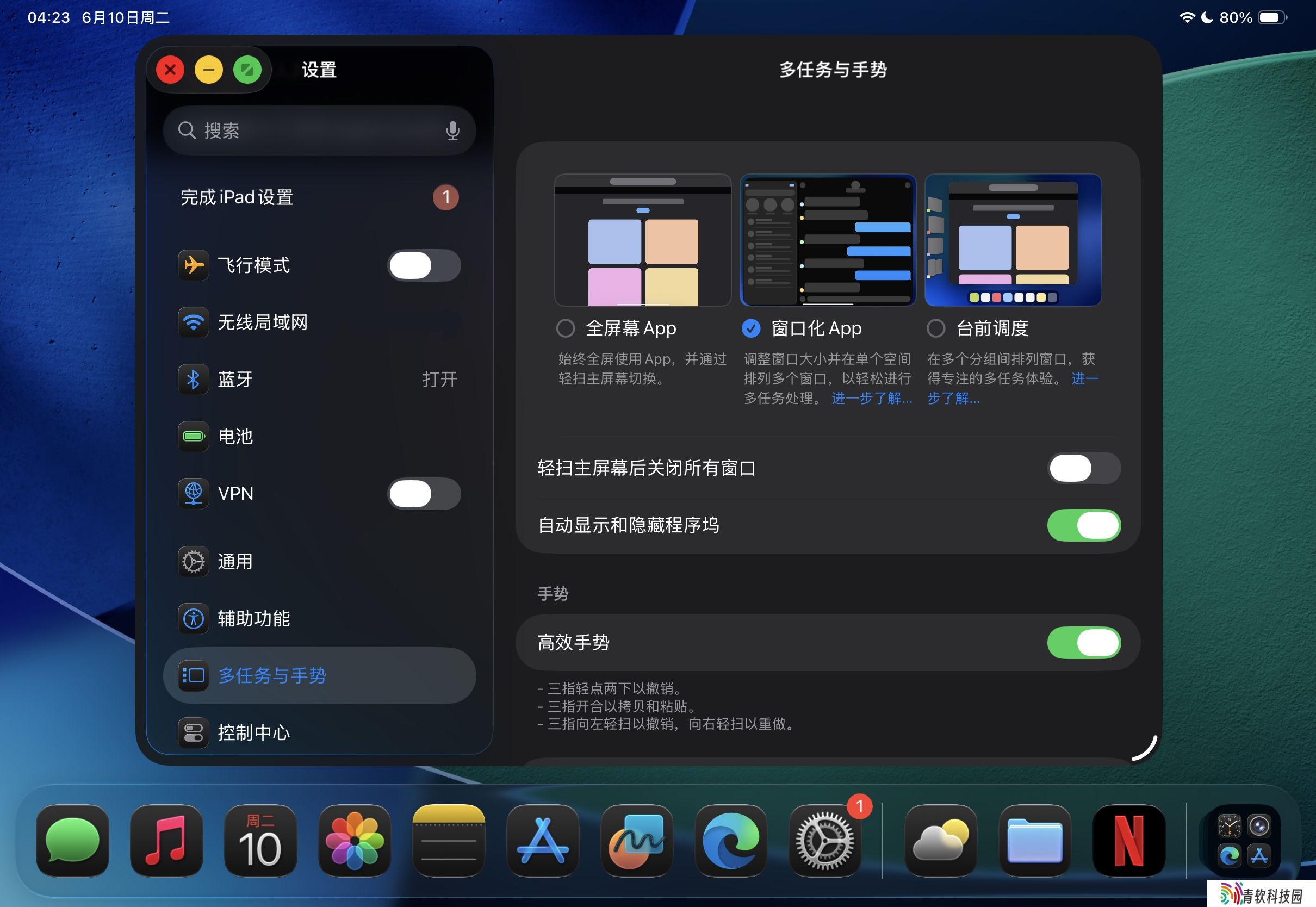
Task: Open the Messages app in the dock
Action: [x=72, y=841]
